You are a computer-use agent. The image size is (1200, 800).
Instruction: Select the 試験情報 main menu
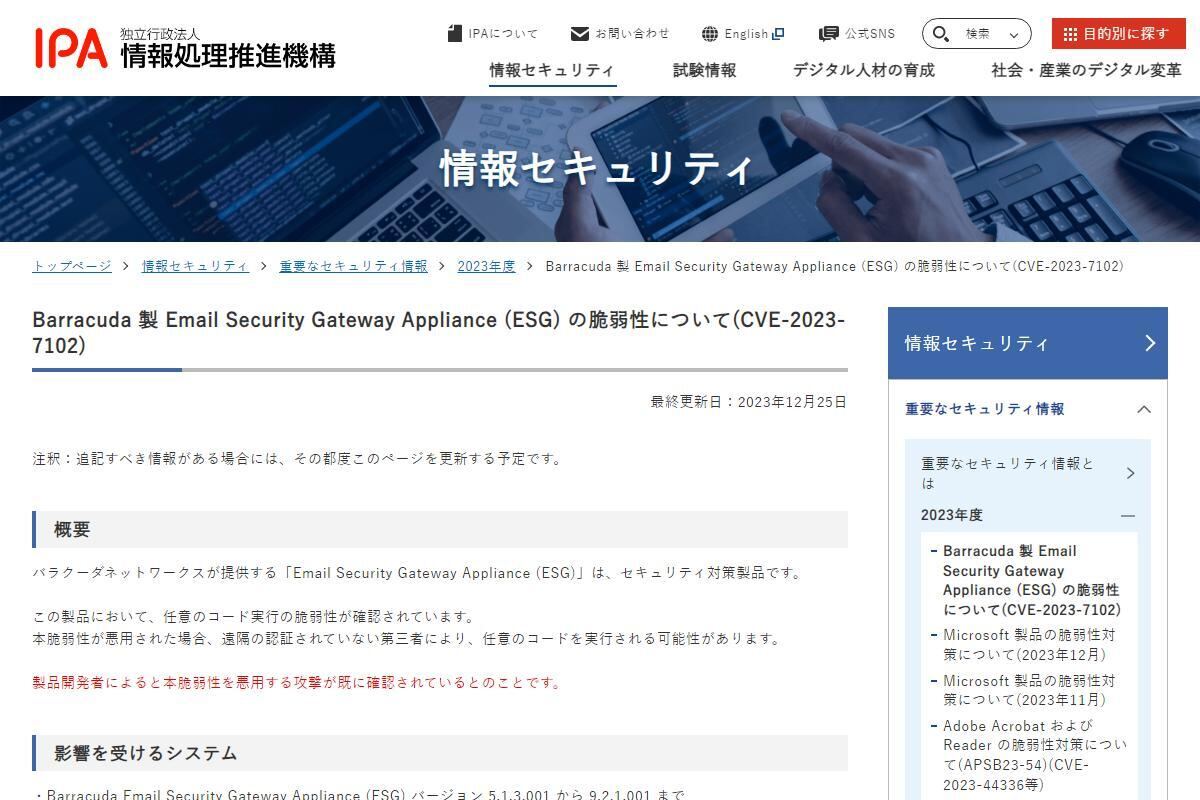704,70
